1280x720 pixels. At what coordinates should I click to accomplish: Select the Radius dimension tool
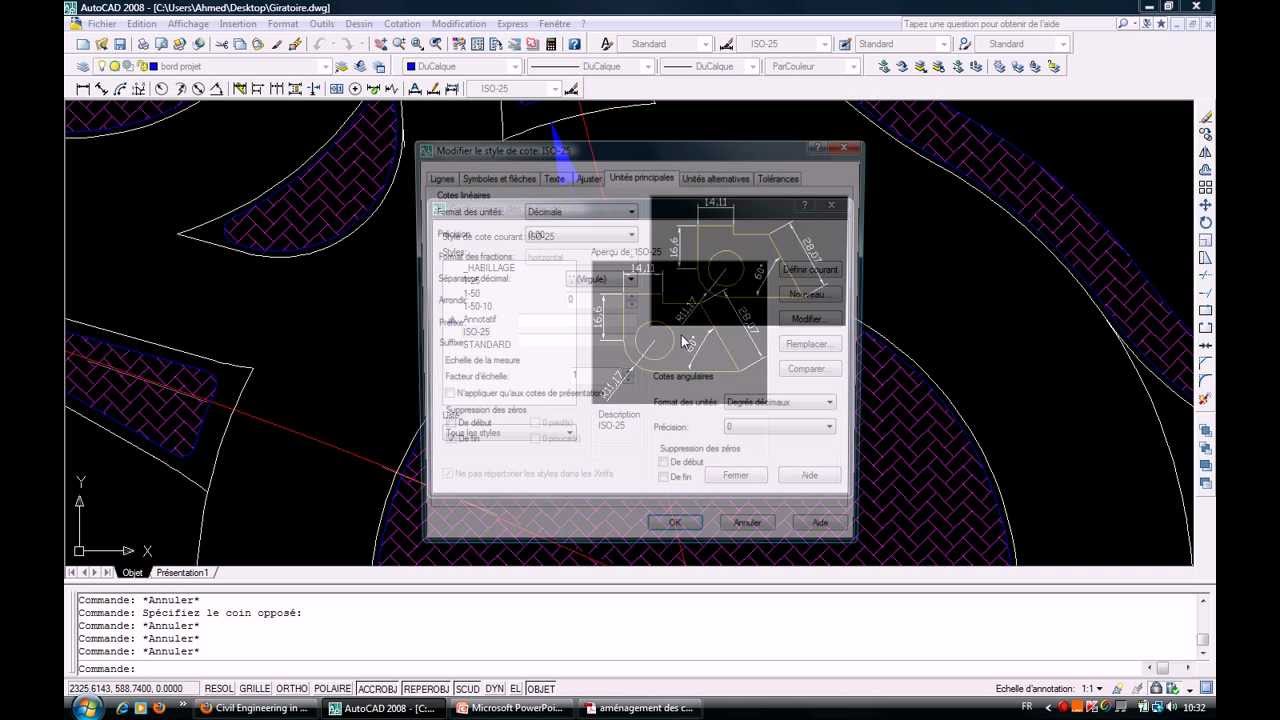pos(161,89)
